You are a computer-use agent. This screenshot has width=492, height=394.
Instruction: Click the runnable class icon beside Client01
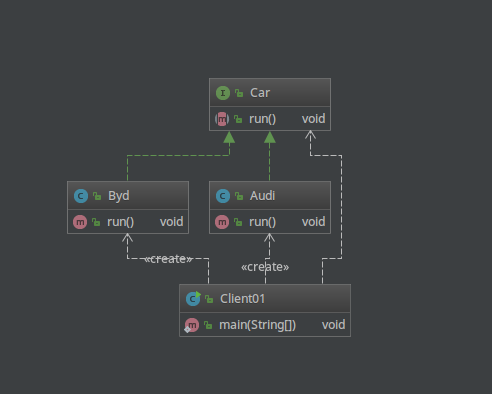click(x=193, y=299)
